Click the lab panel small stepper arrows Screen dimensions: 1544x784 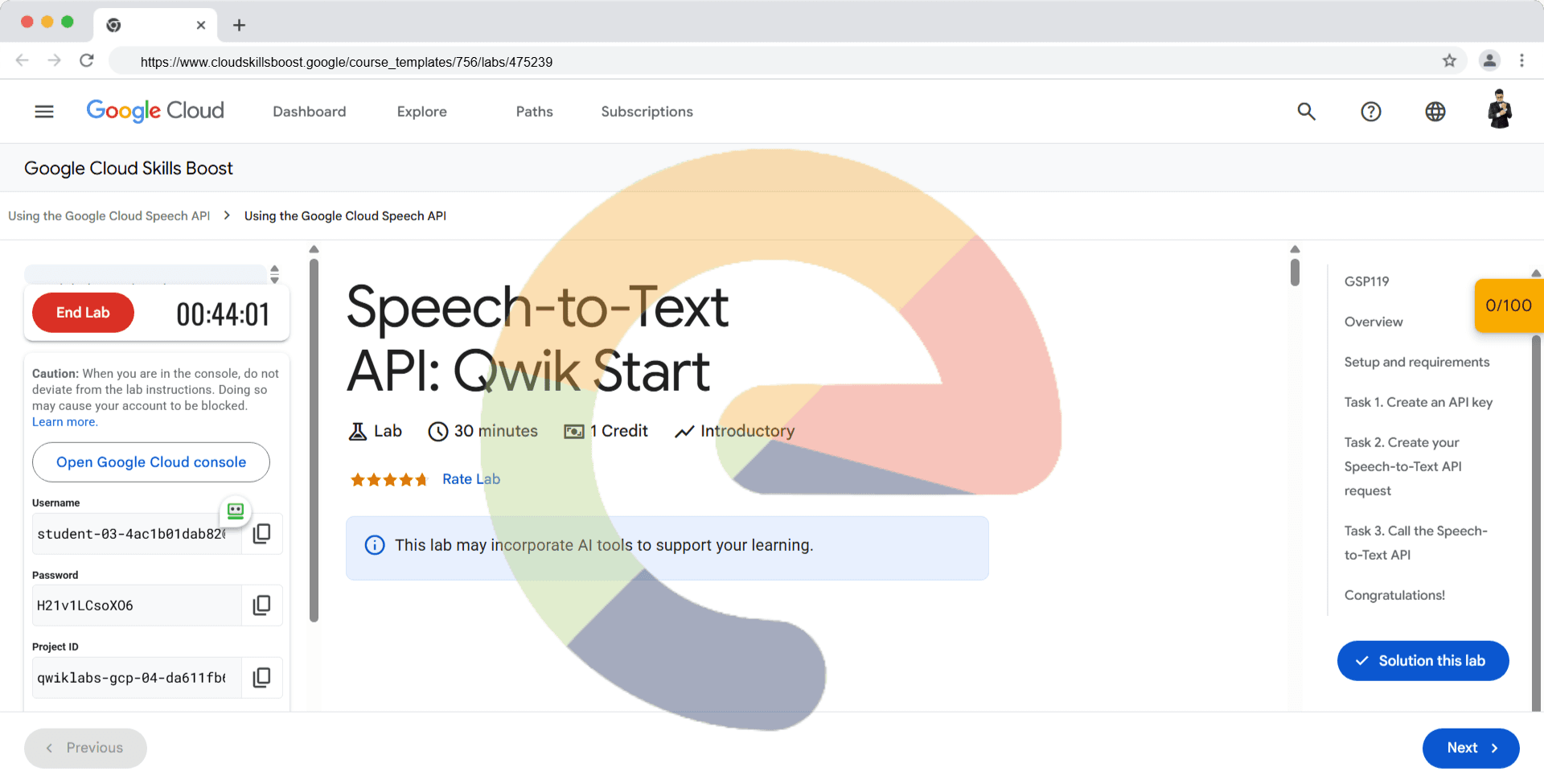click(274, 274)
